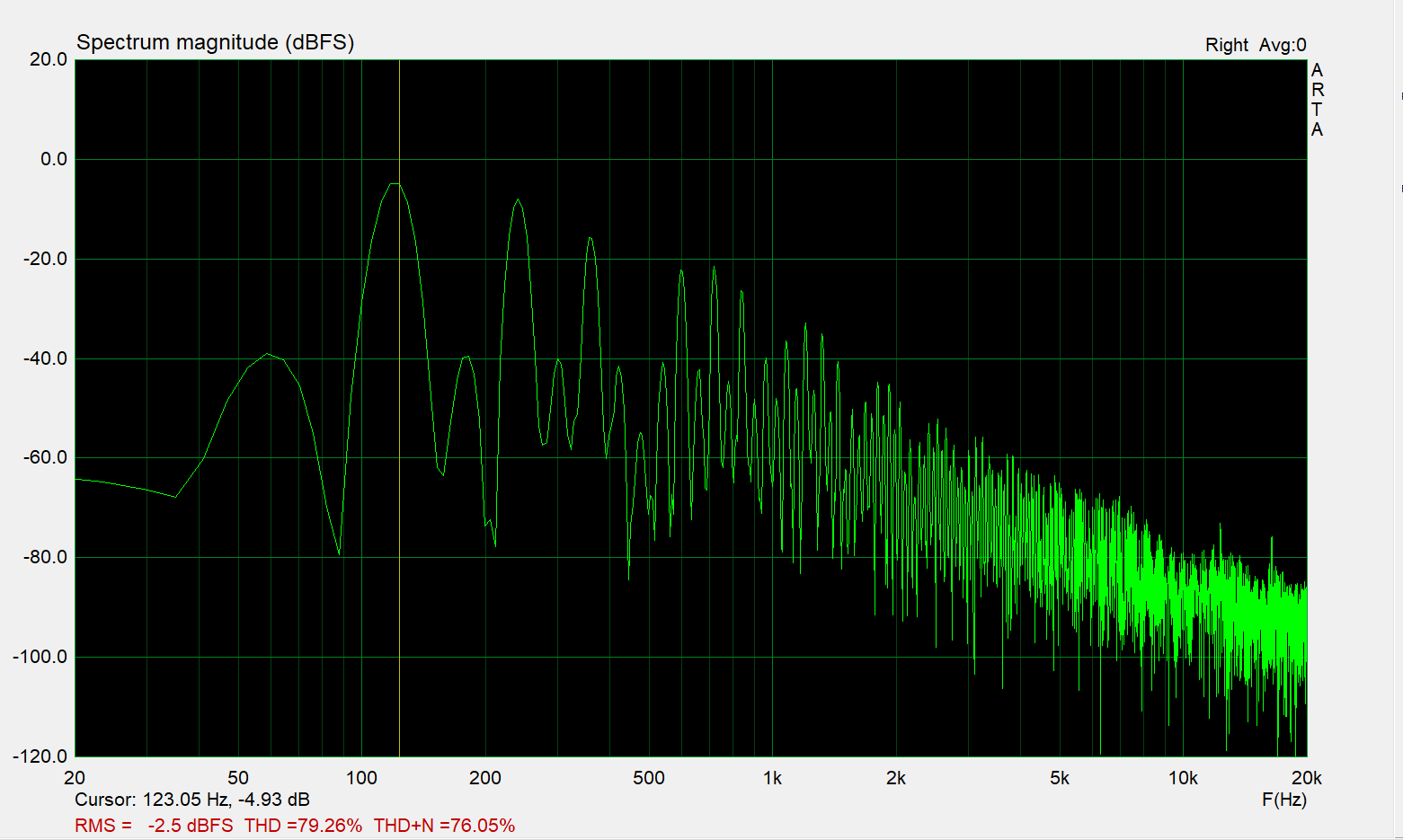Click the -60.0 dB axis label
Screen dimensions: 1403x840
point(45,457)
